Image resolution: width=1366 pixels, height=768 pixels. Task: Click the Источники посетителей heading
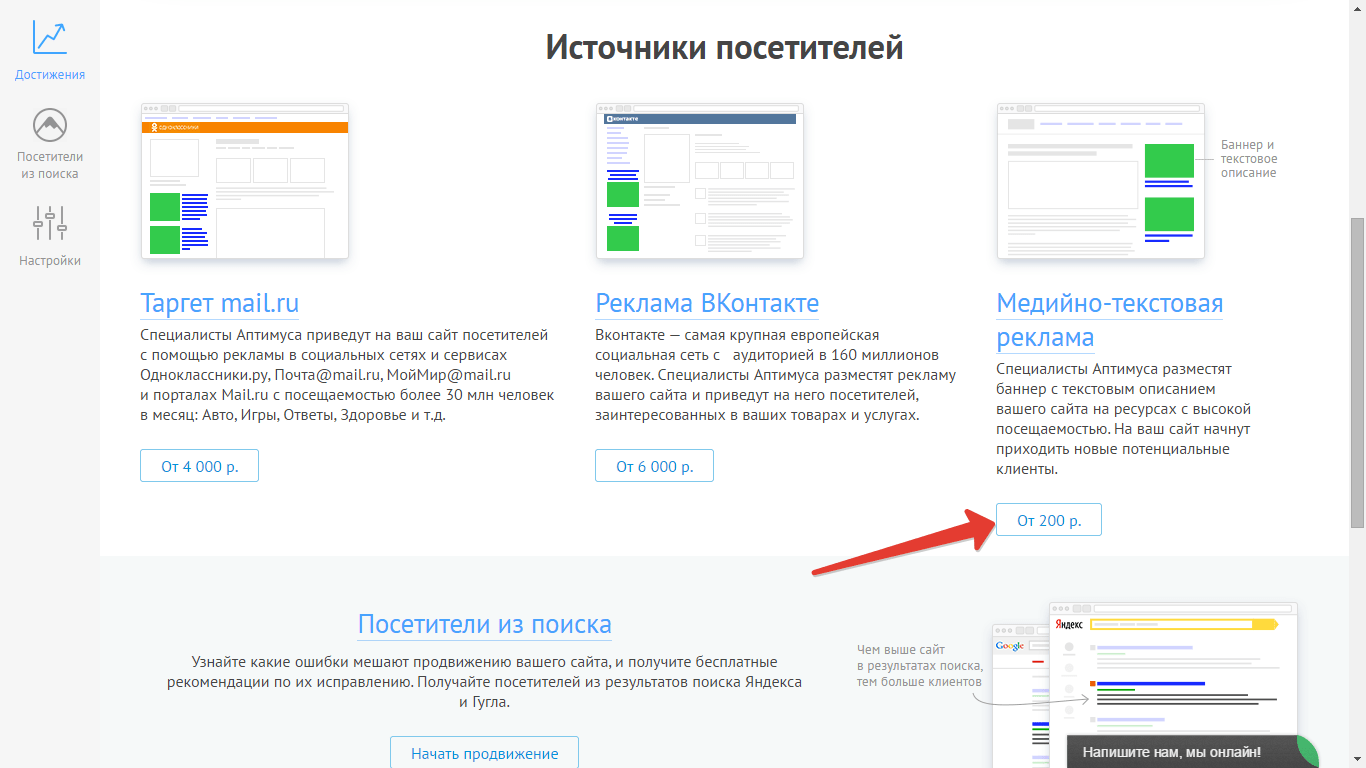click(x=724, y=47)
